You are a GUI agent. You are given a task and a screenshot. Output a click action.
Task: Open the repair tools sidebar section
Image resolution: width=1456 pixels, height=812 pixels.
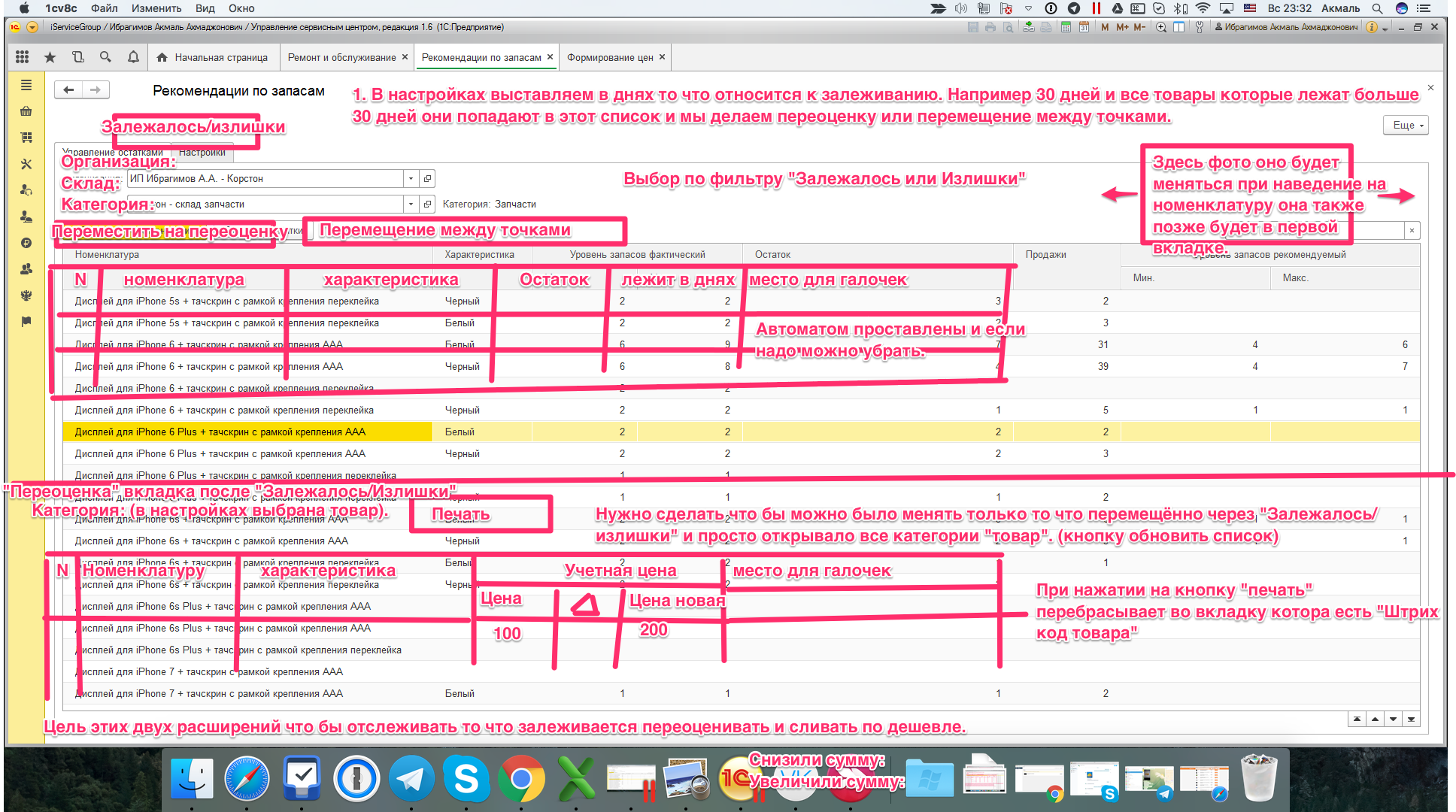pos(26,164)
